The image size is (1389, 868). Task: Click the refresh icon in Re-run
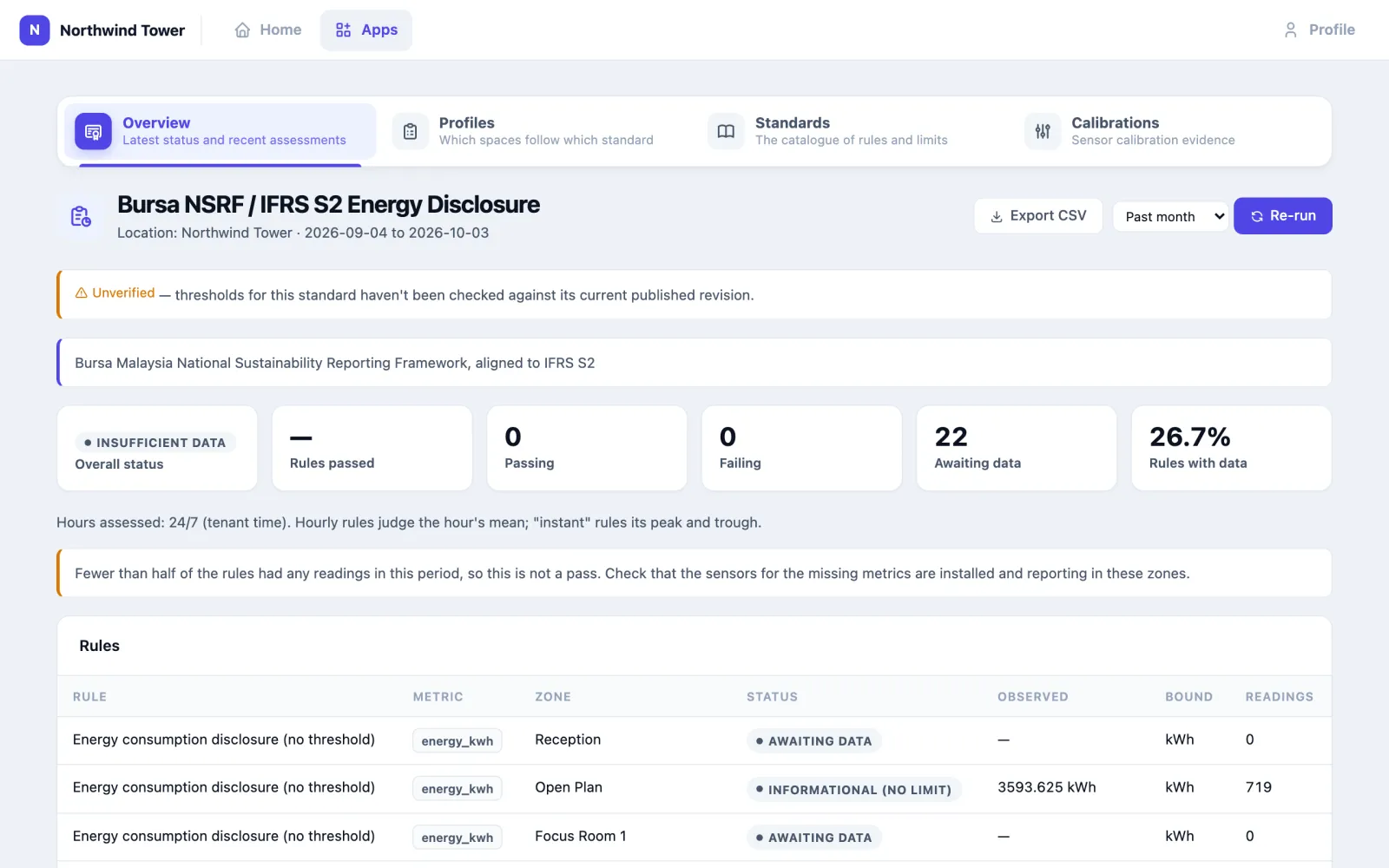pyautogui.click(x=1257, y=217)
